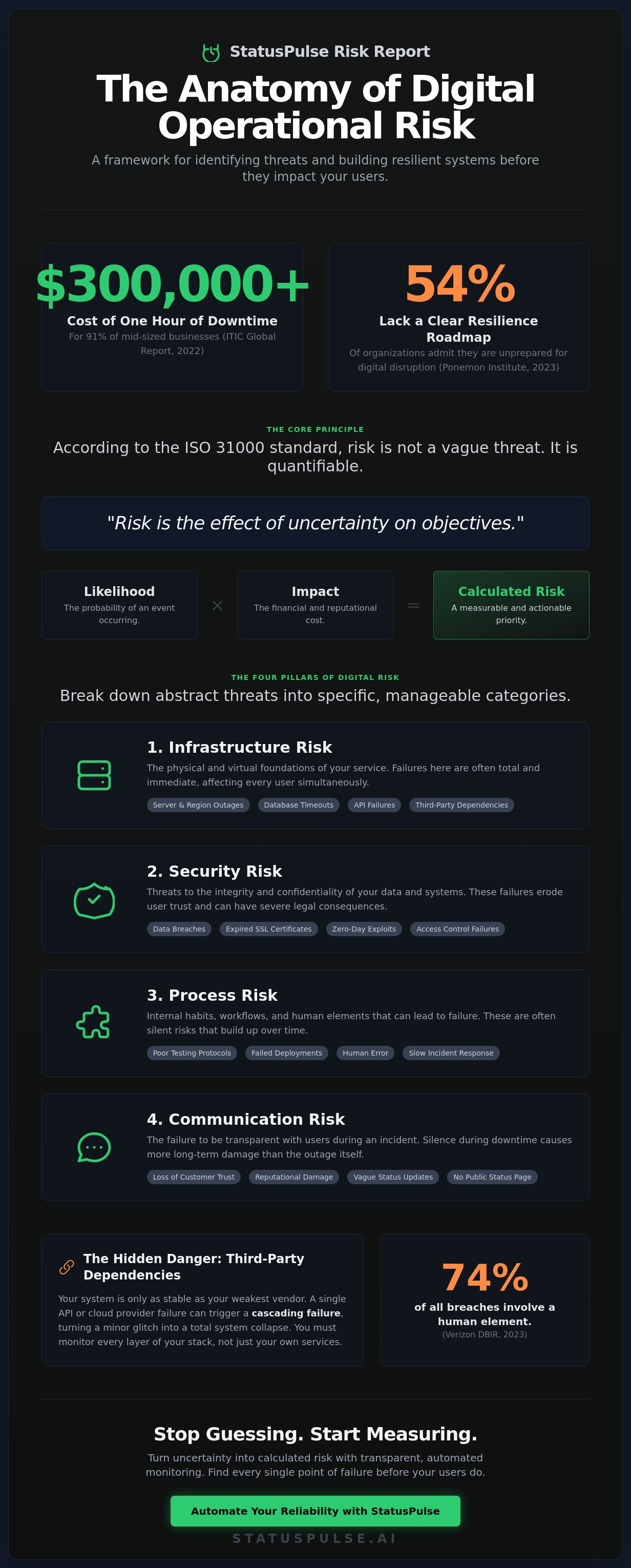Select the Calculated Risk card
The image size is (631, 1568).
511,605
